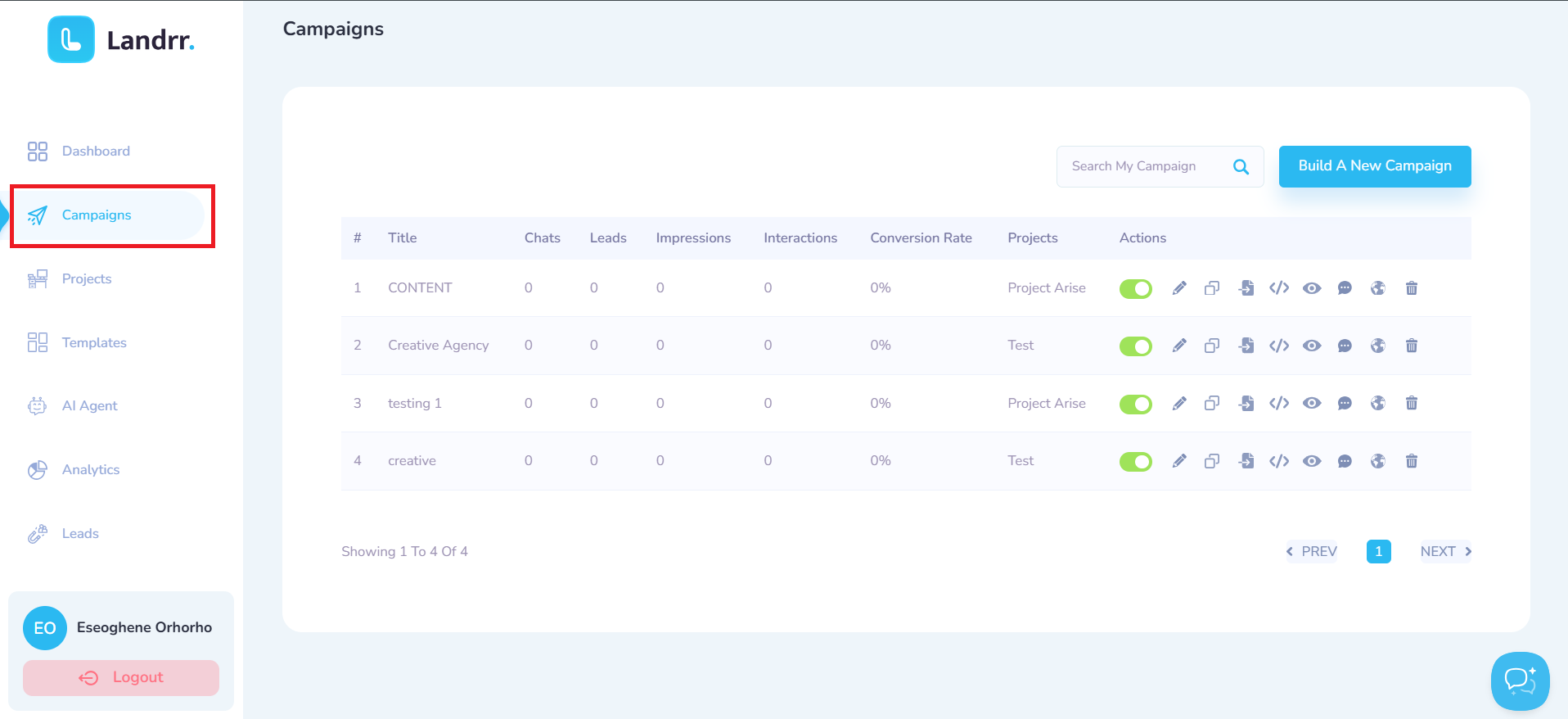The height and width of the screenshot is (719, 1568).
Task: Click Build A New Campaign button
Action: (x=1375, y=166)
